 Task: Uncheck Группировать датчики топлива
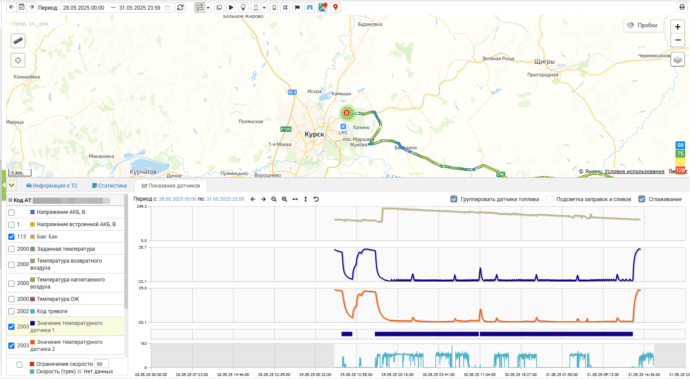[454, 199]
